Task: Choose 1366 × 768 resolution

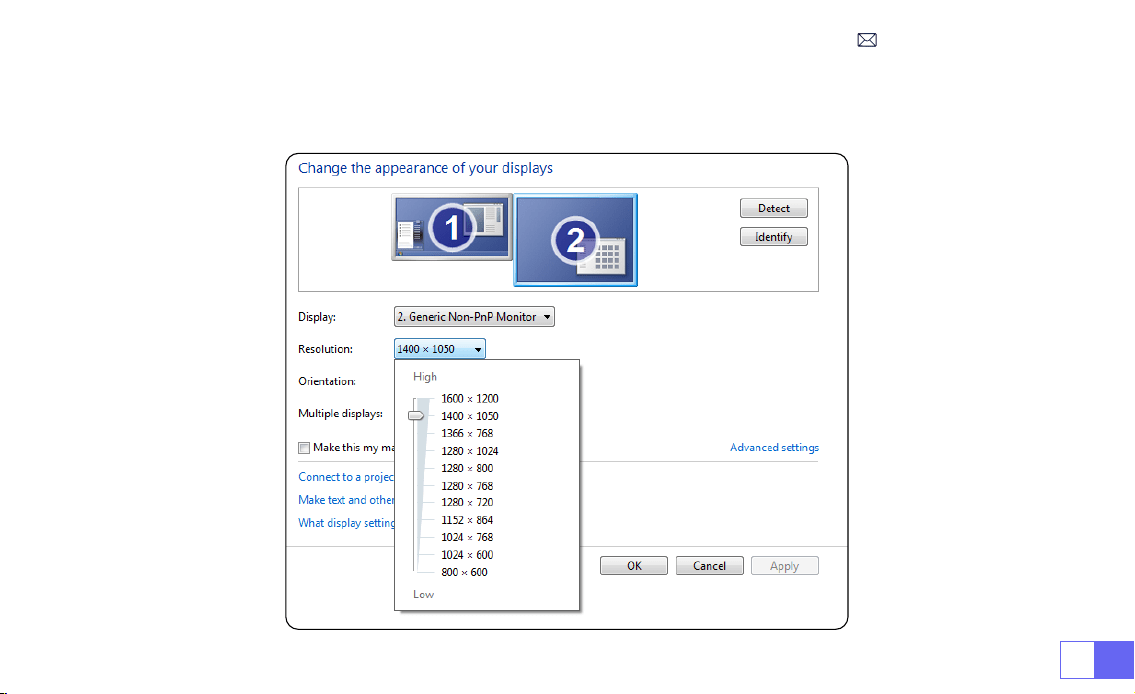Action: pos(467,433)
